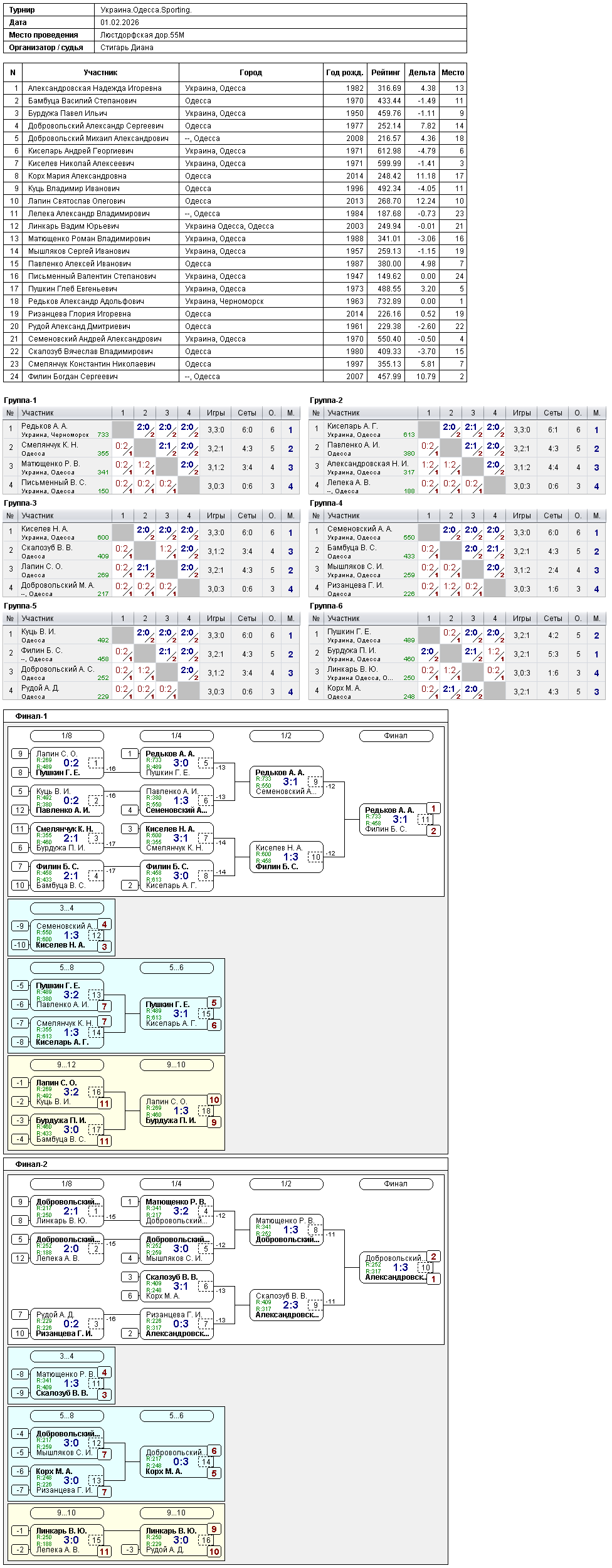Select "Линкарь В. Ю." in Финал-2 1/8 round

point(61,1221)
